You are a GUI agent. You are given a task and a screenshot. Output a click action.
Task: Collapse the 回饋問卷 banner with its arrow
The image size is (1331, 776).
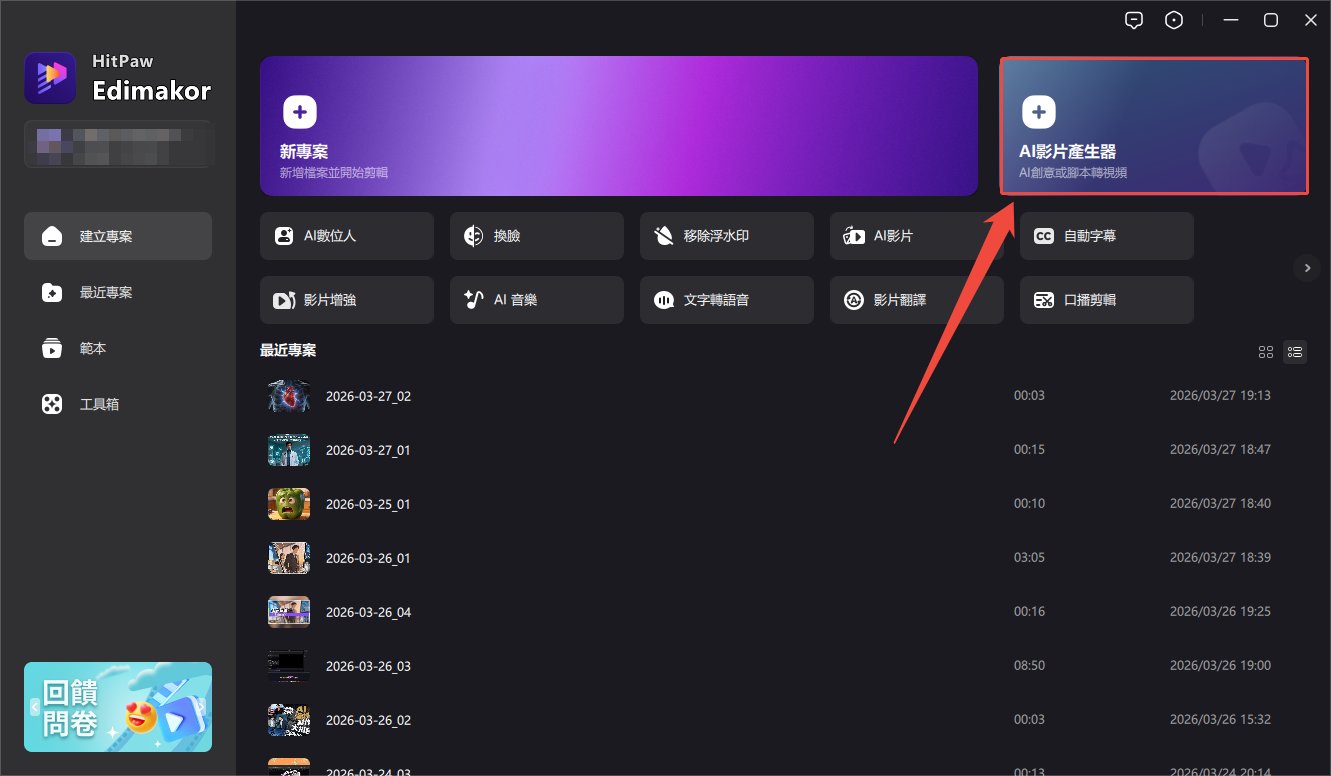(x=37, y=707)
